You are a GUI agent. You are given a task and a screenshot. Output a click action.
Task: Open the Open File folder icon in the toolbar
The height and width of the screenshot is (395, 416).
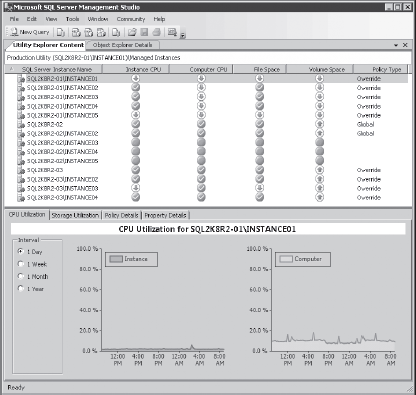(132, 32)
